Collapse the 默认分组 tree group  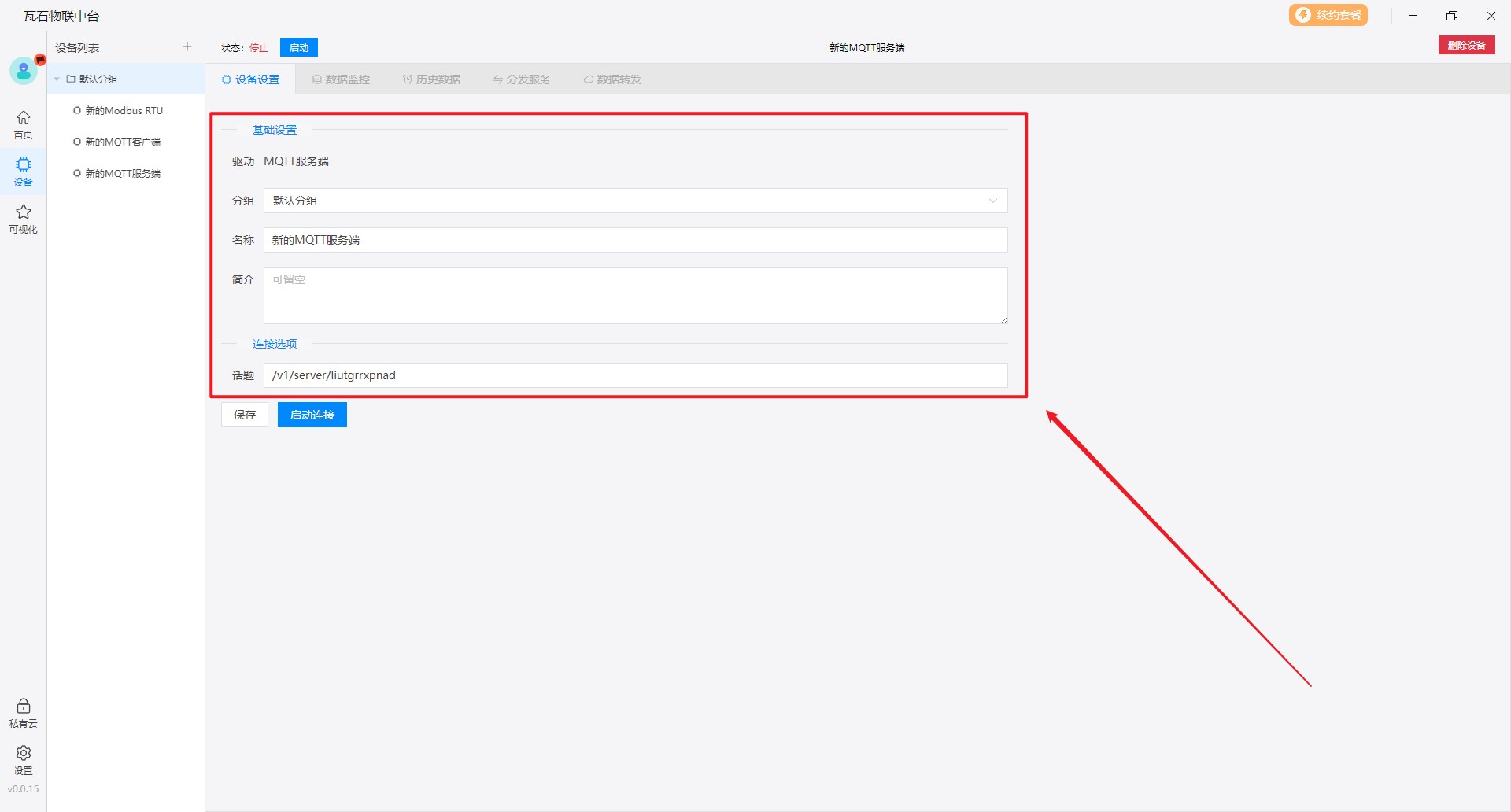(57, 79)
